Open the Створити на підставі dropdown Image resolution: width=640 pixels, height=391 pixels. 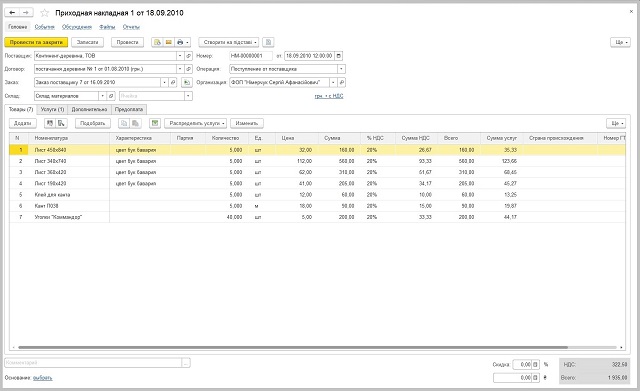point(229,42)
